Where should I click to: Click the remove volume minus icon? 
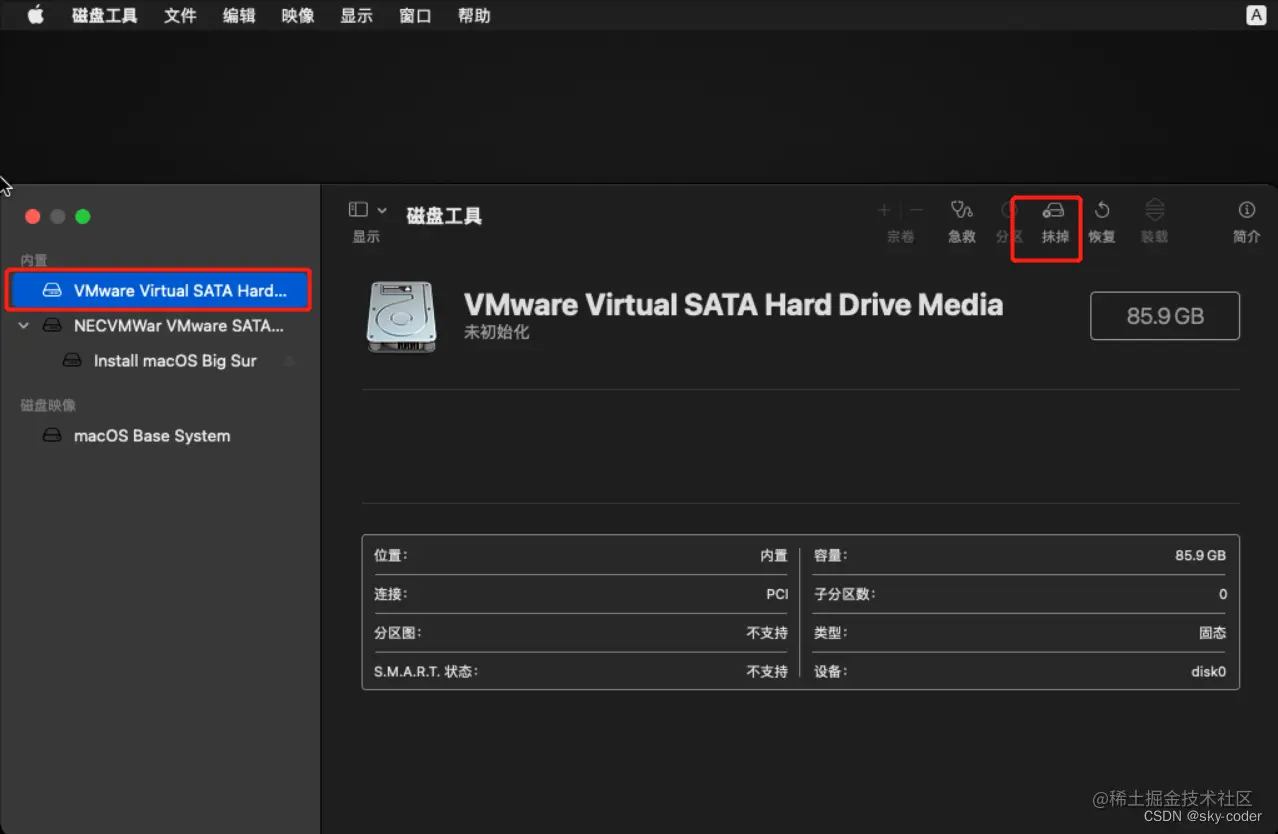click(x=916, y=210)
